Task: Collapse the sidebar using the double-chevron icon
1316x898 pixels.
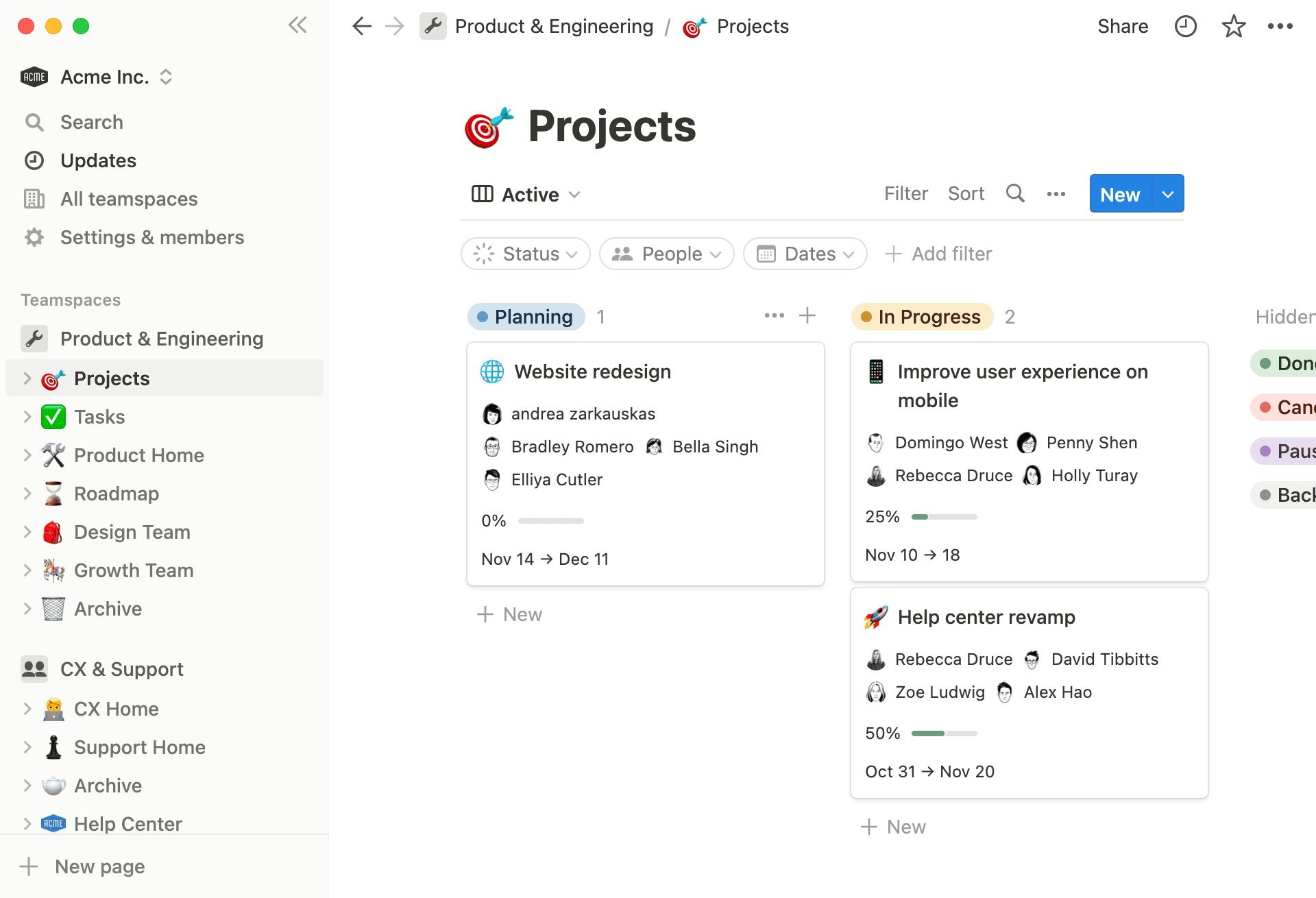Action: click(297, 25)
